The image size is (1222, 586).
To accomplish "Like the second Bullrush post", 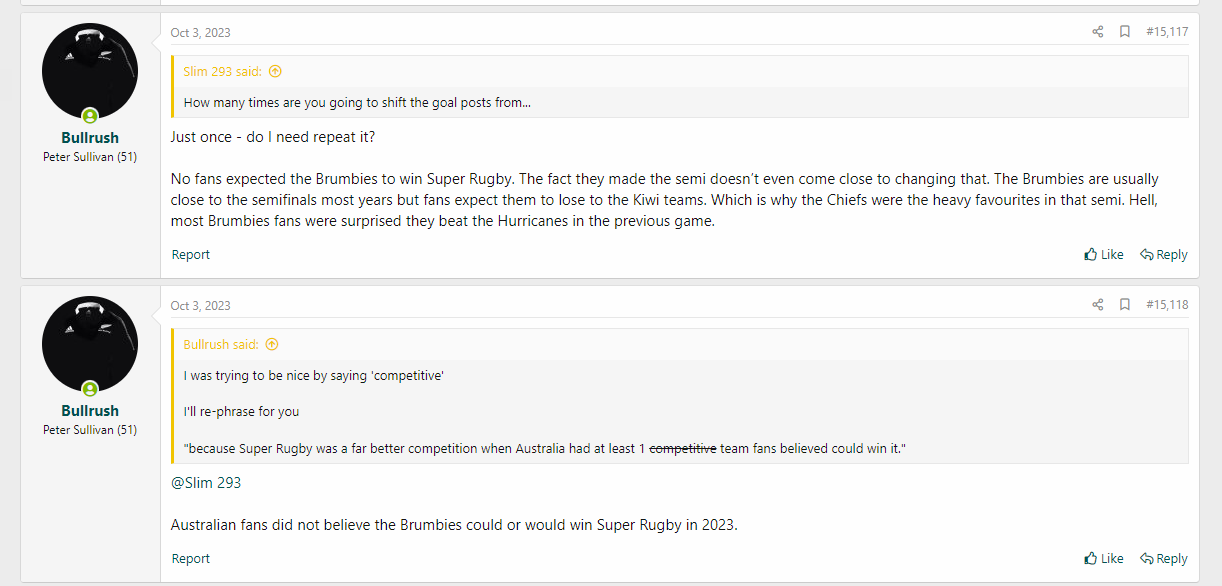I will point(1104,558).
